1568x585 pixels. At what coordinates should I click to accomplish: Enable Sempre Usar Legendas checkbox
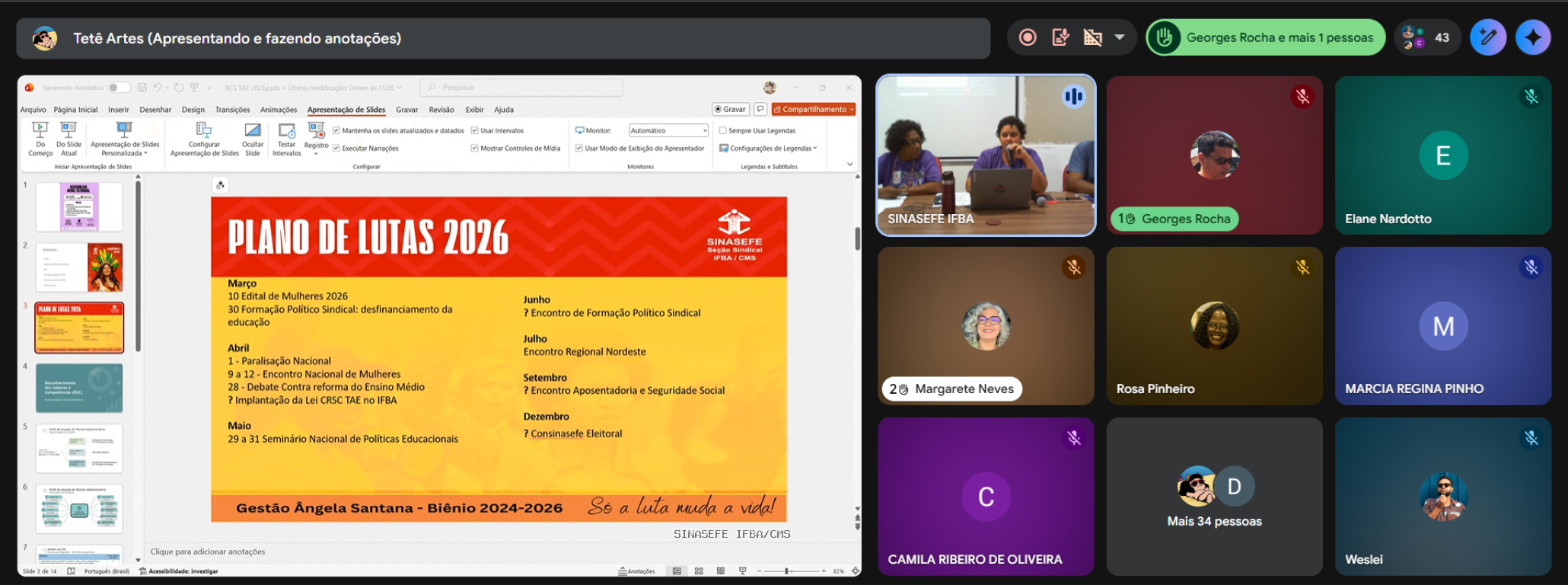[723, 131]
